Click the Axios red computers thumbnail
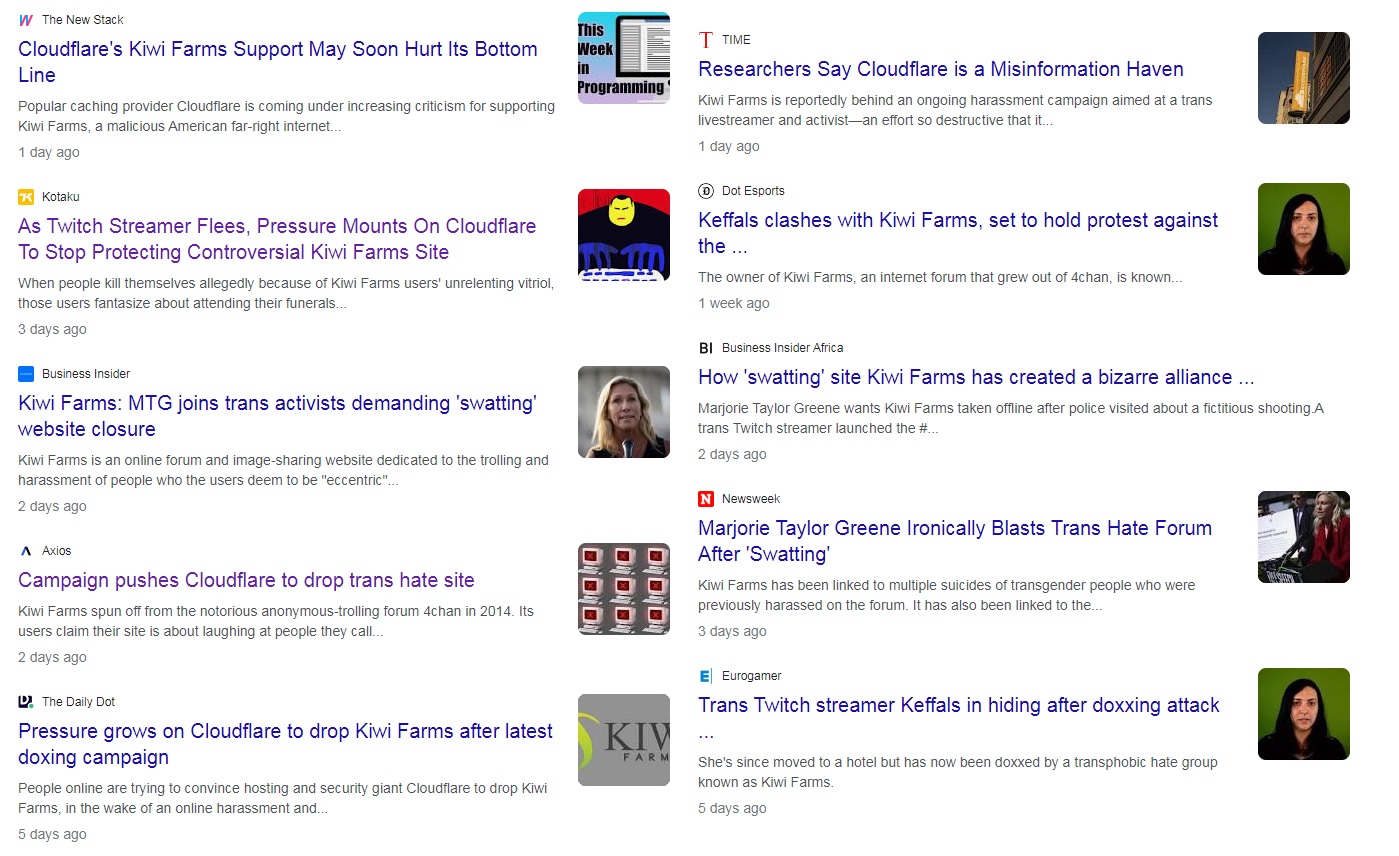Image resolution: width=1399 pixels, height=856 pixels. 624,589
